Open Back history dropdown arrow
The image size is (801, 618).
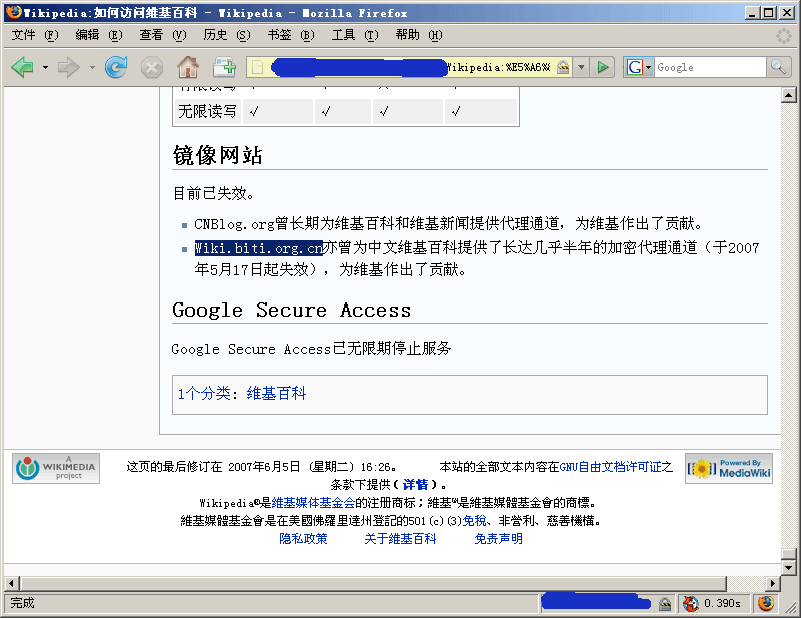45,67
